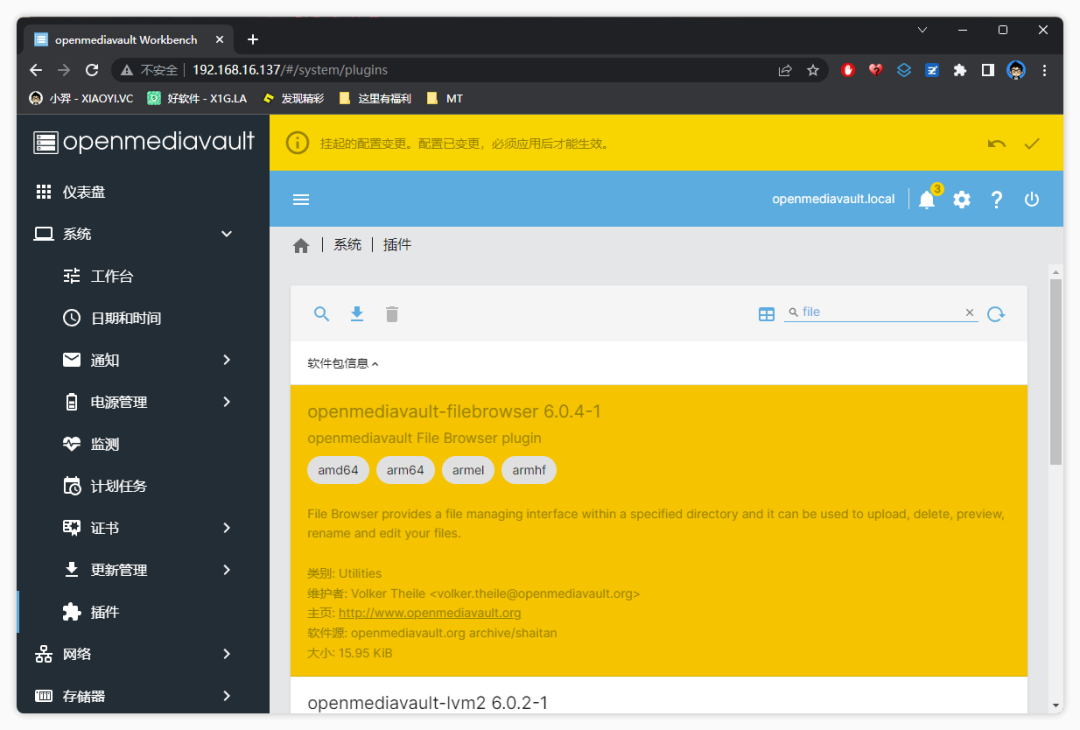This screenshot has width=1080, height=730.
Task: Click the power menu icon
Action: [1031, 200]
